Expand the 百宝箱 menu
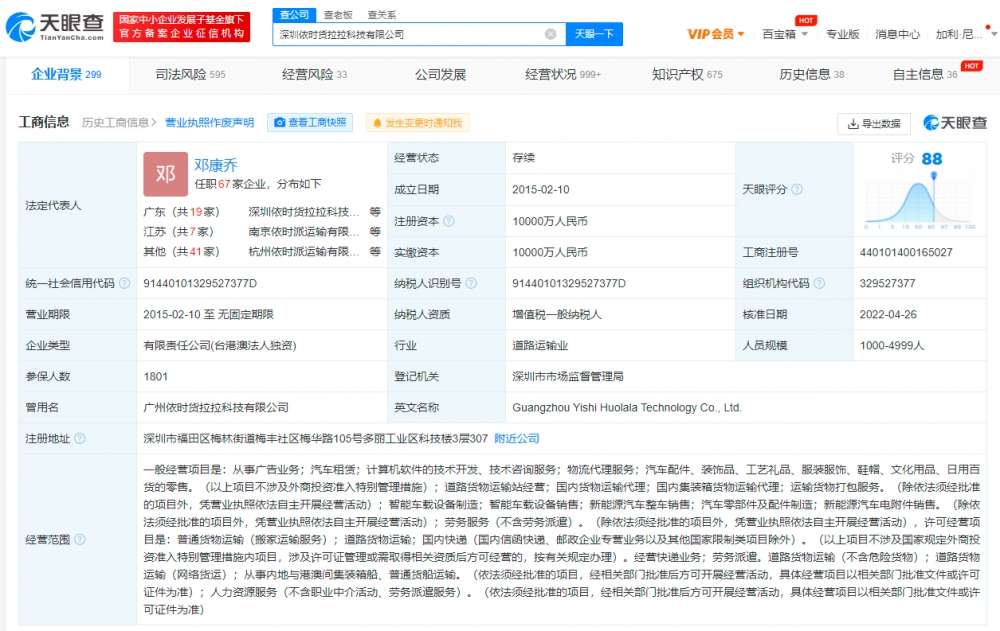Image resolution: width=1000 pixels, height=631 pixels. 785,34
